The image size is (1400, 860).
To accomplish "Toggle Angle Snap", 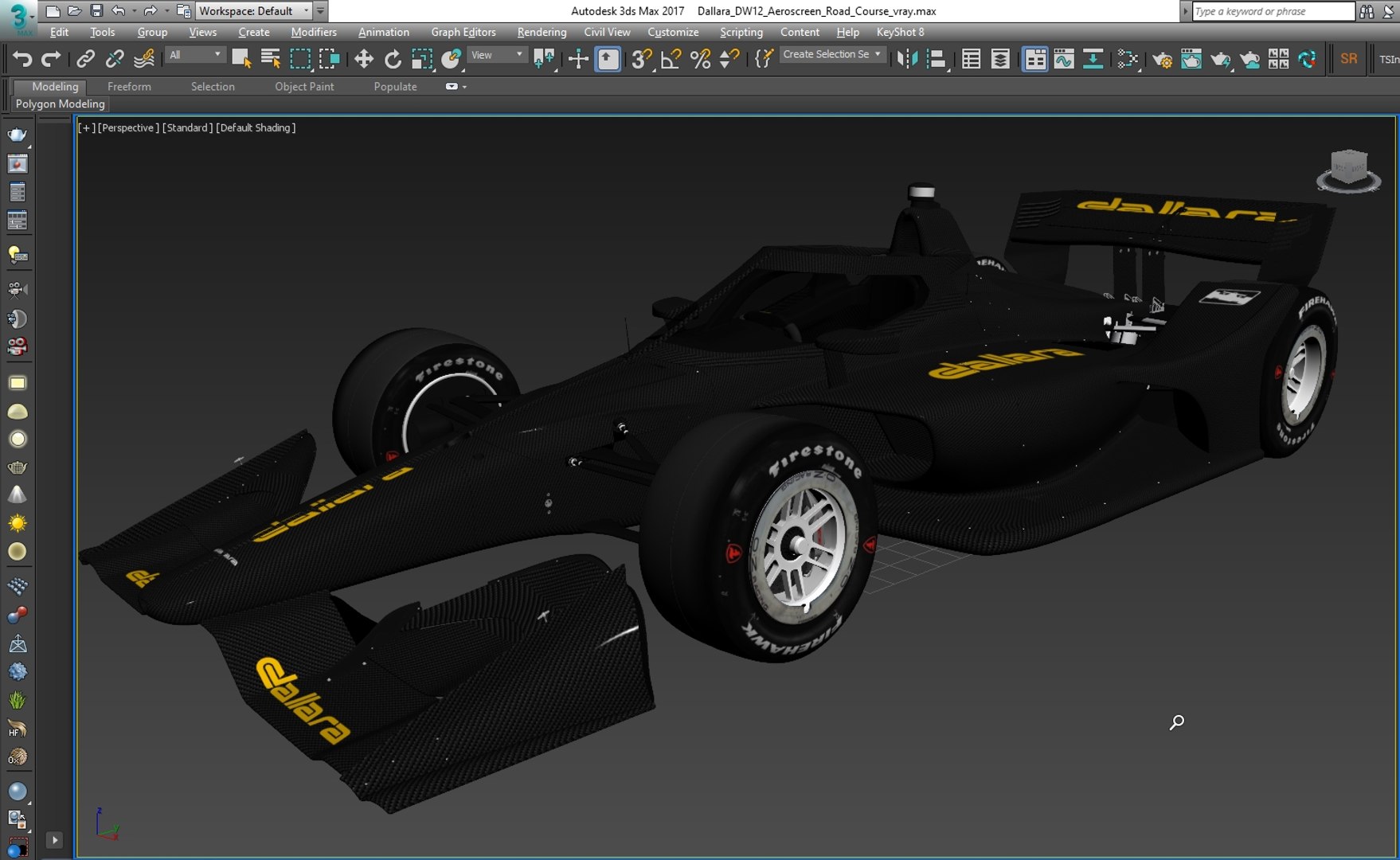I will tap(671, 59).
